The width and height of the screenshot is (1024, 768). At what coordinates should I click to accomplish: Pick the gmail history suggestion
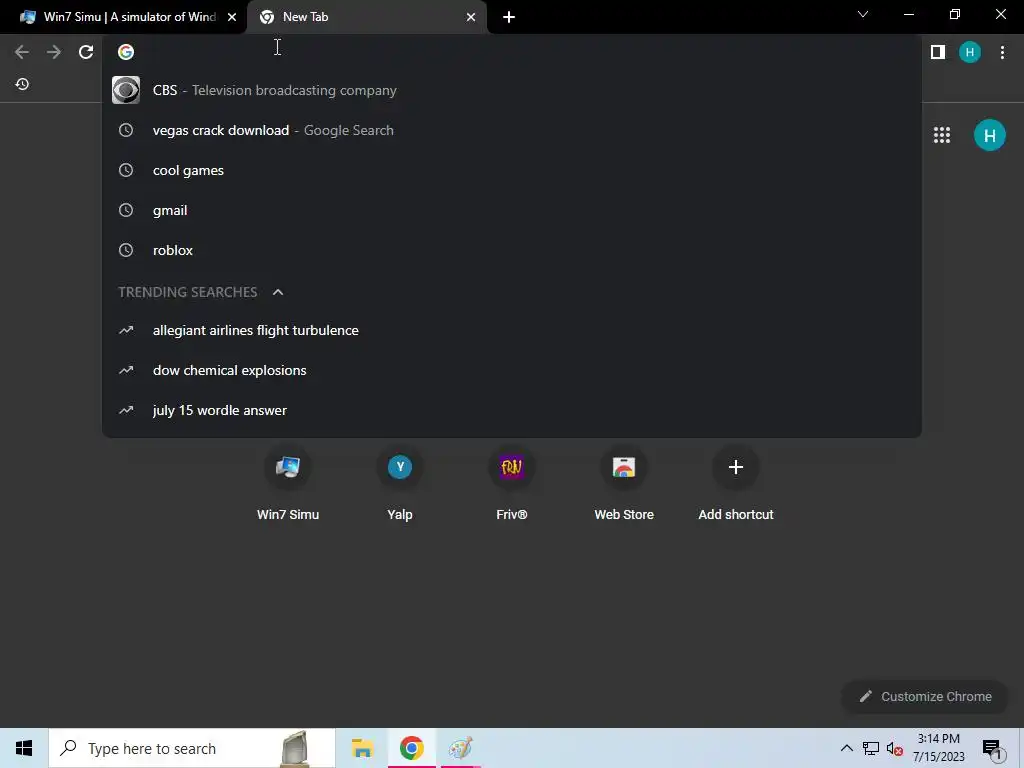[511, 210]
